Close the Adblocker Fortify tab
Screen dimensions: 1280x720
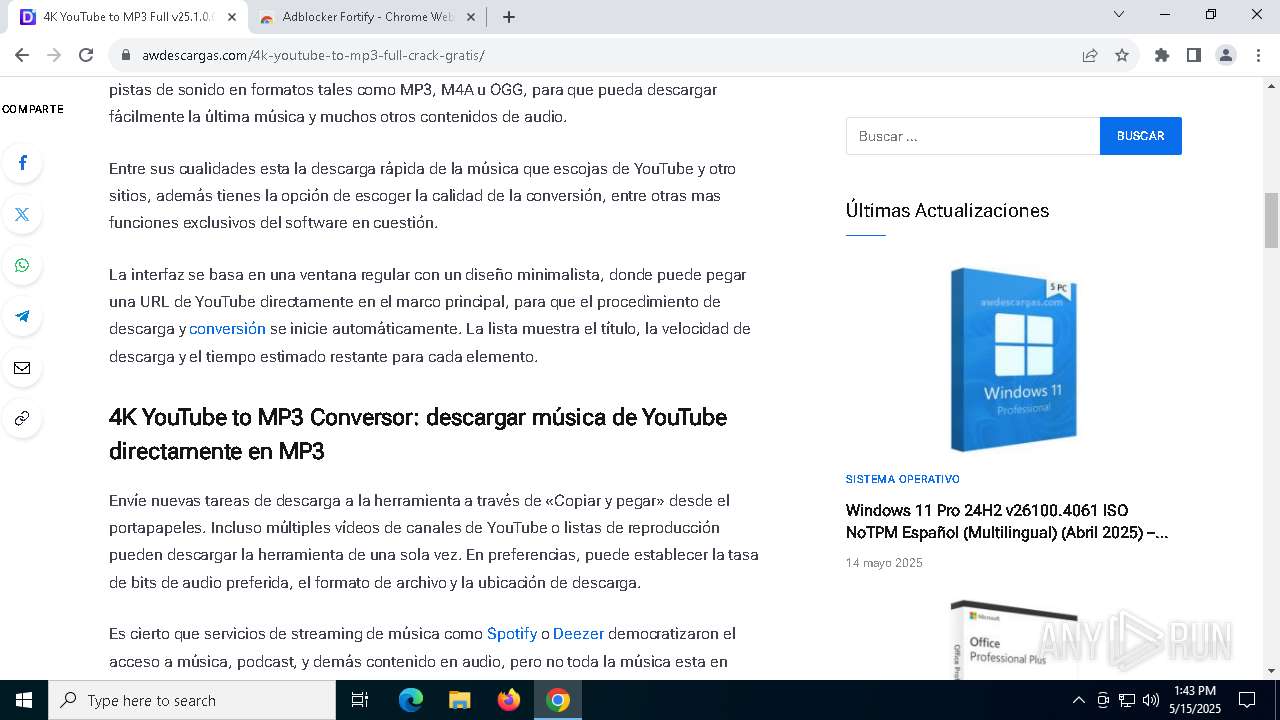[472, 17]
